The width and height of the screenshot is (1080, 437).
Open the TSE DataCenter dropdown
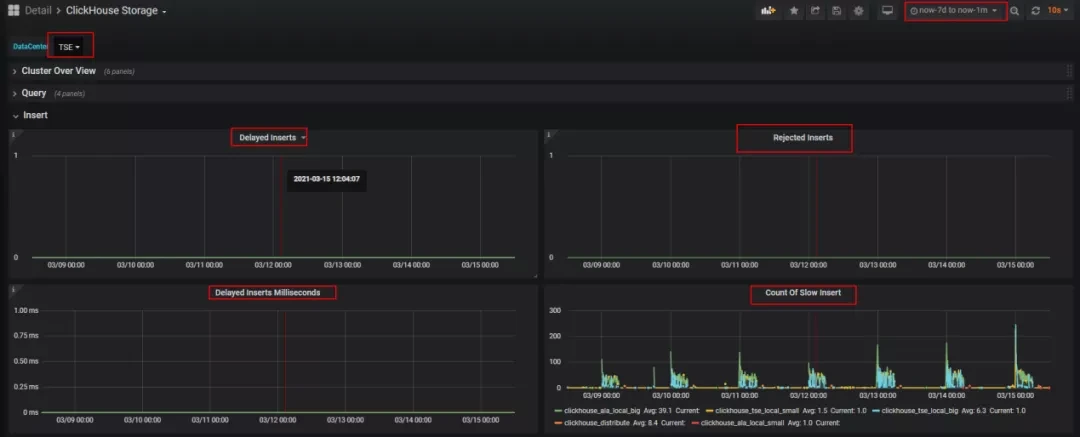(69, 46)
